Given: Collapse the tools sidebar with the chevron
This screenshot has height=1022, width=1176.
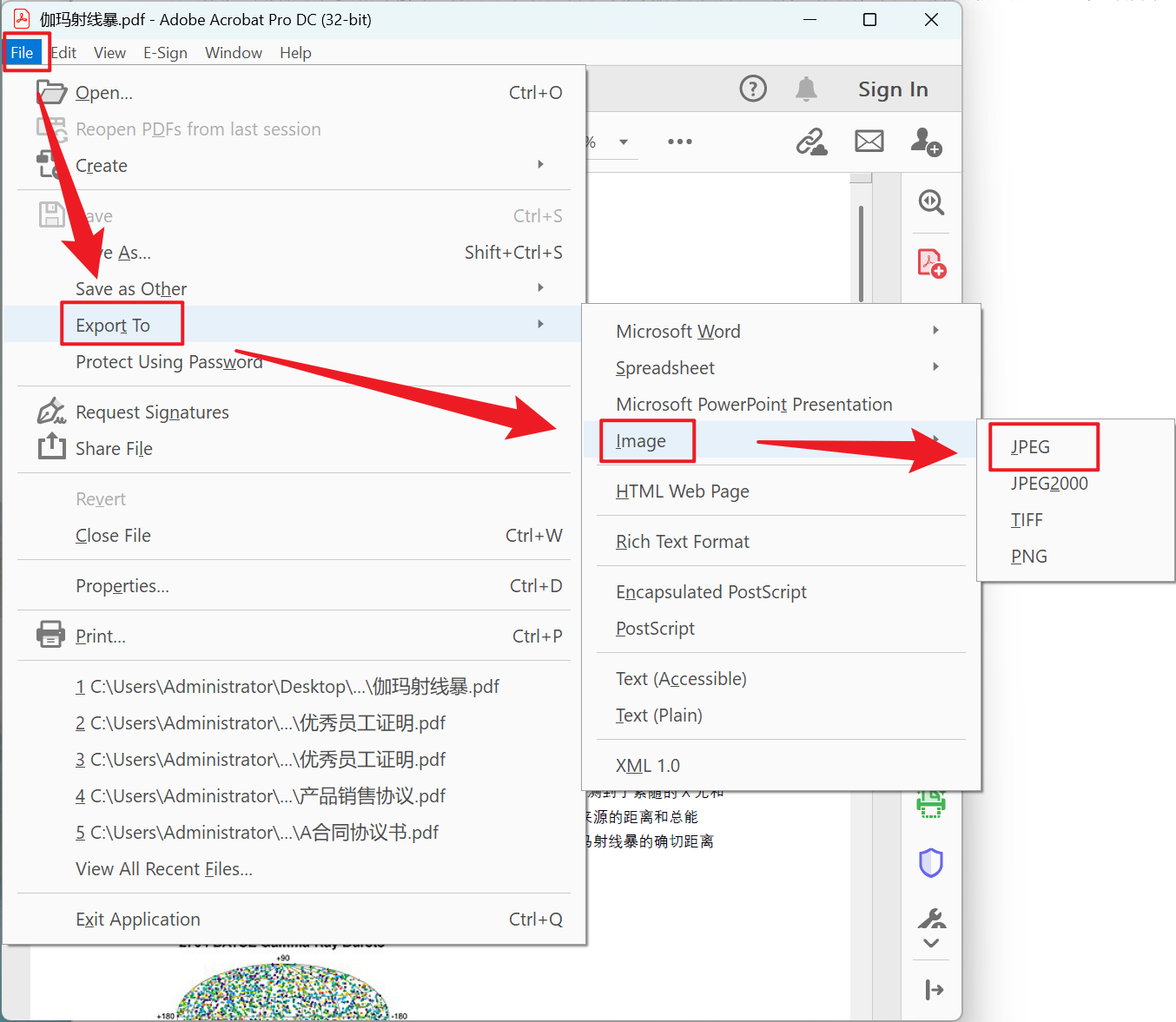Looking at the screenshot, I should click(931, 944).
